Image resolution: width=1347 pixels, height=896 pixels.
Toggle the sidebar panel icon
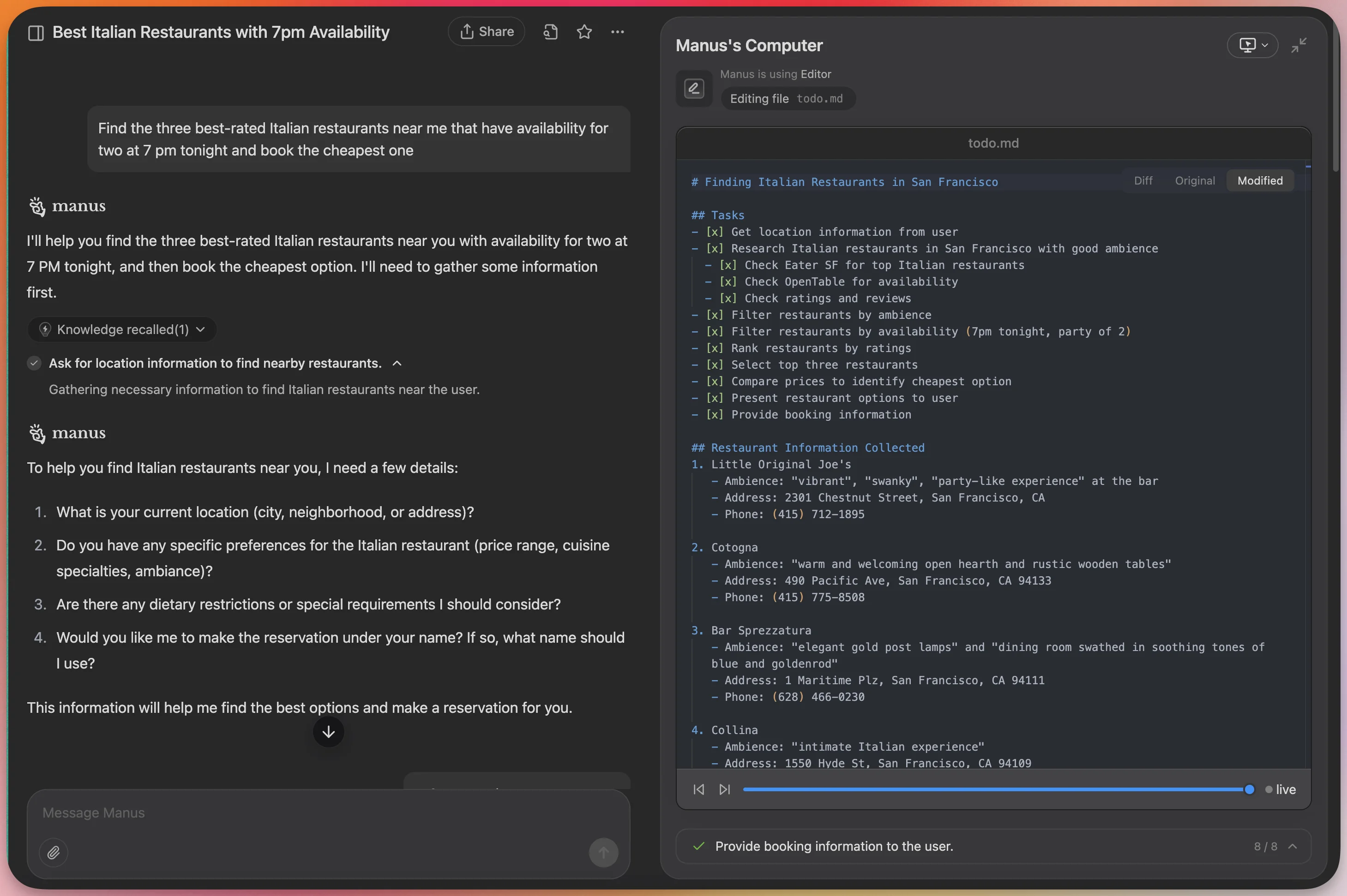[36, 33]
